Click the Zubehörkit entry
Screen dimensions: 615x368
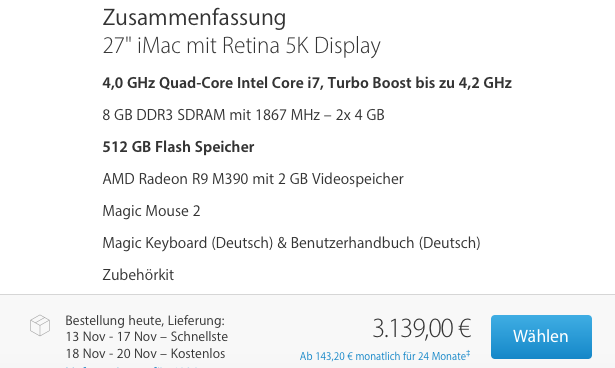tap(138, 275)
